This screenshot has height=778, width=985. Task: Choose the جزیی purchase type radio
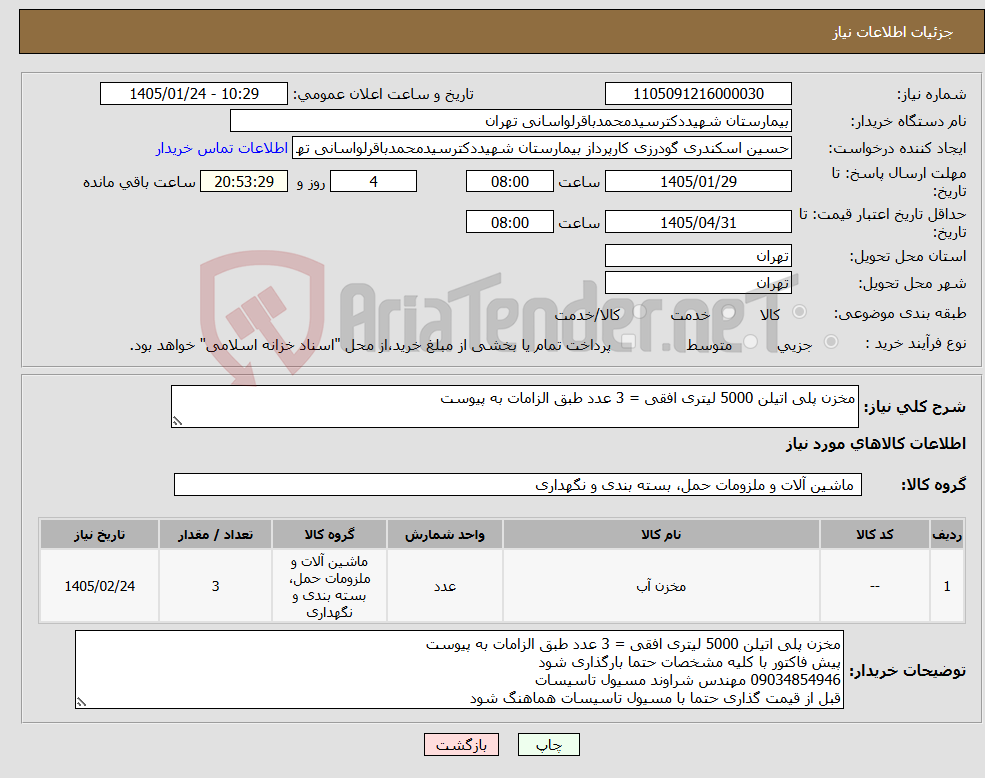830,342
